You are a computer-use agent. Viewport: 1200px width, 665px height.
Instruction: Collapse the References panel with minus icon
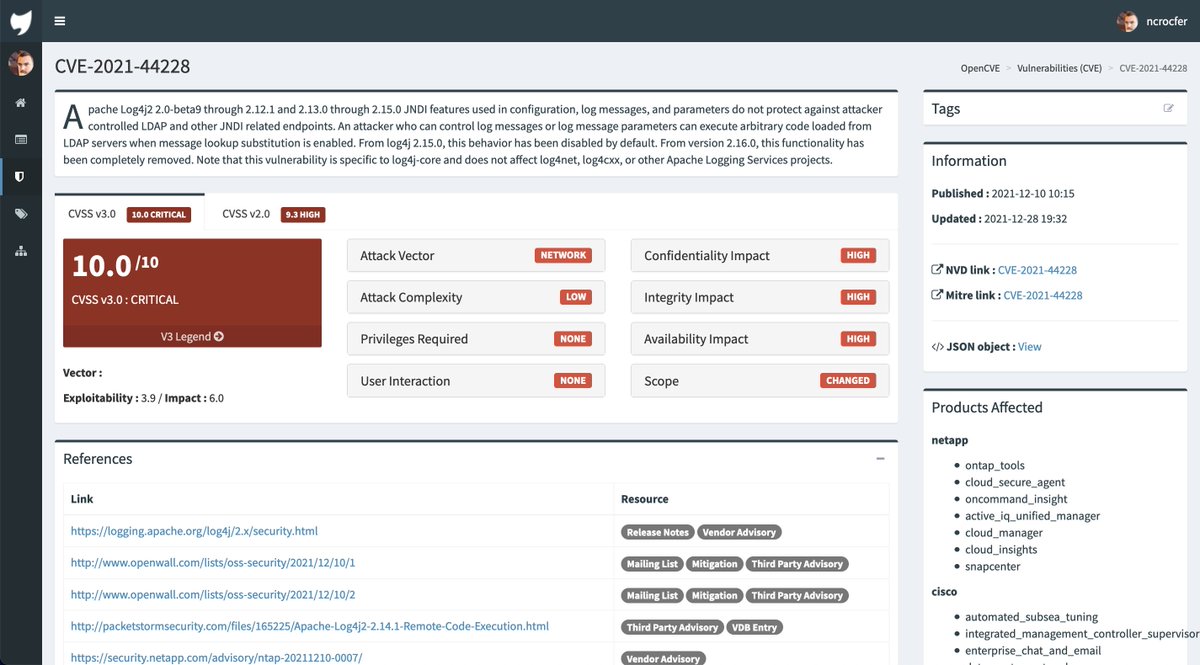[x=880, y=459]
